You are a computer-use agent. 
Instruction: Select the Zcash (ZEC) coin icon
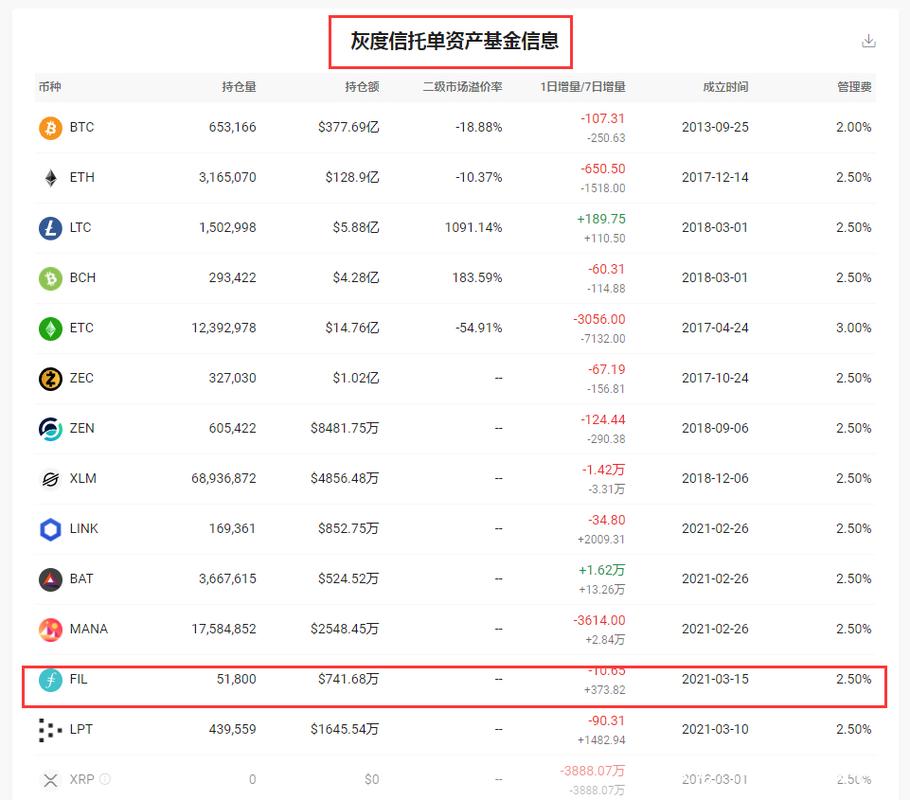pyautogui.click(x=48, y=378)
